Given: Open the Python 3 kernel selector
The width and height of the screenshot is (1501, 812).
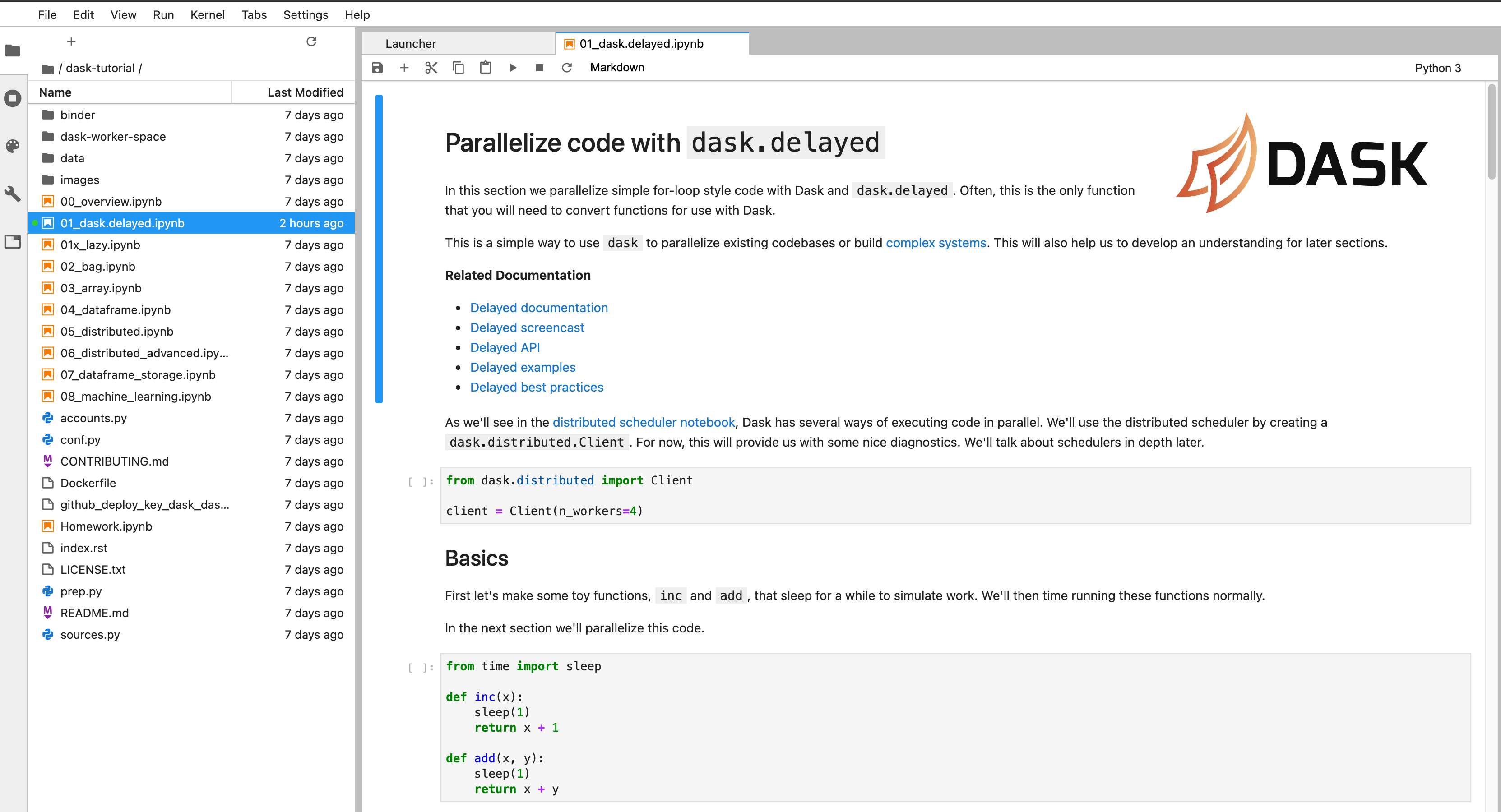Looking at the screenshot, I should 1437,68.
